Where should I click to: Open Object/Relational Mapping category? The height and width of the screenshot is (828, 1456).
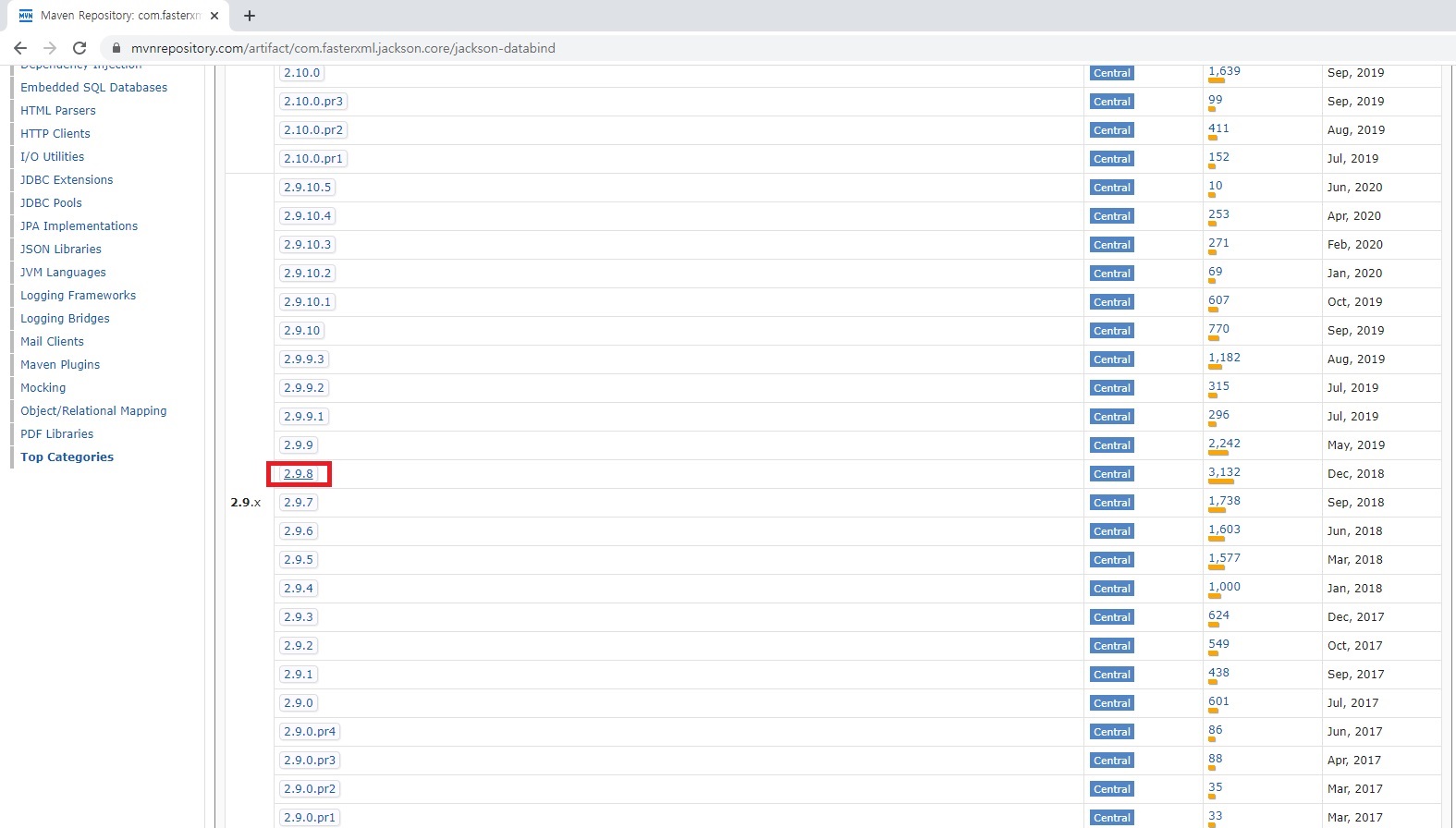point(93,411)
